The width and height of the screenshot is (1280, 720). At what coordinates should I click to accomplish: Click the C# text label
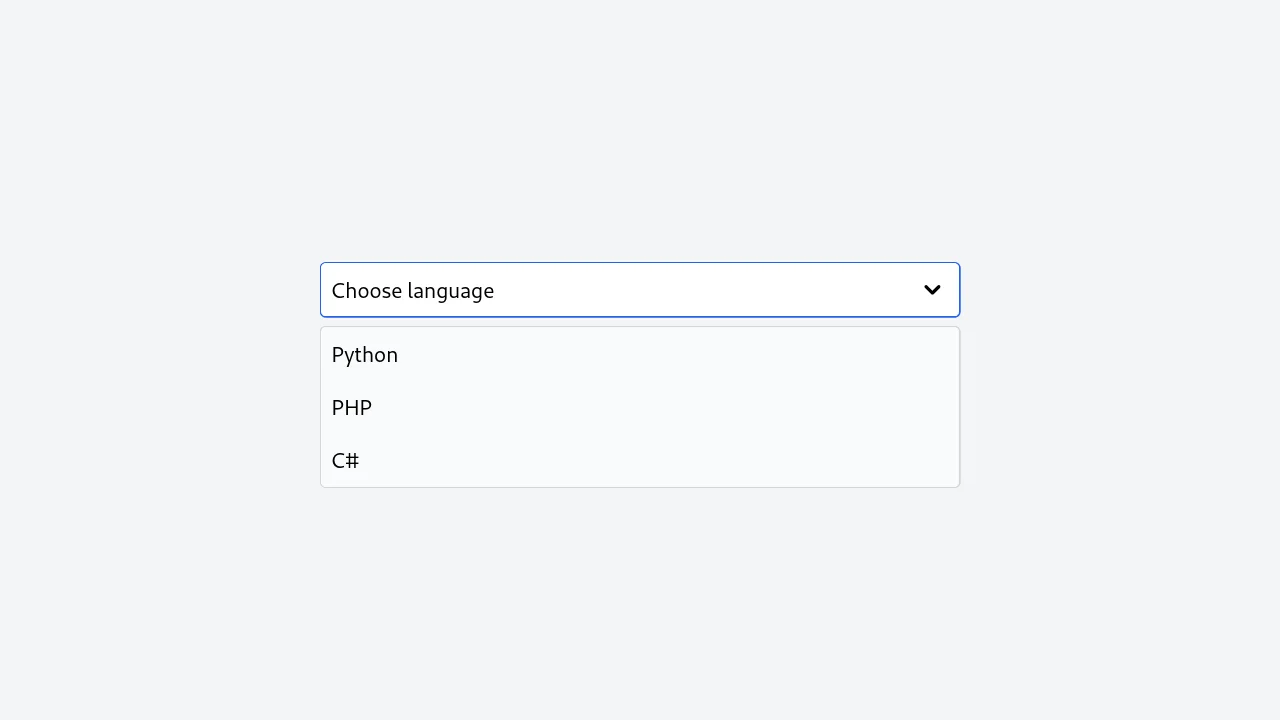click(x=345, y=461)
